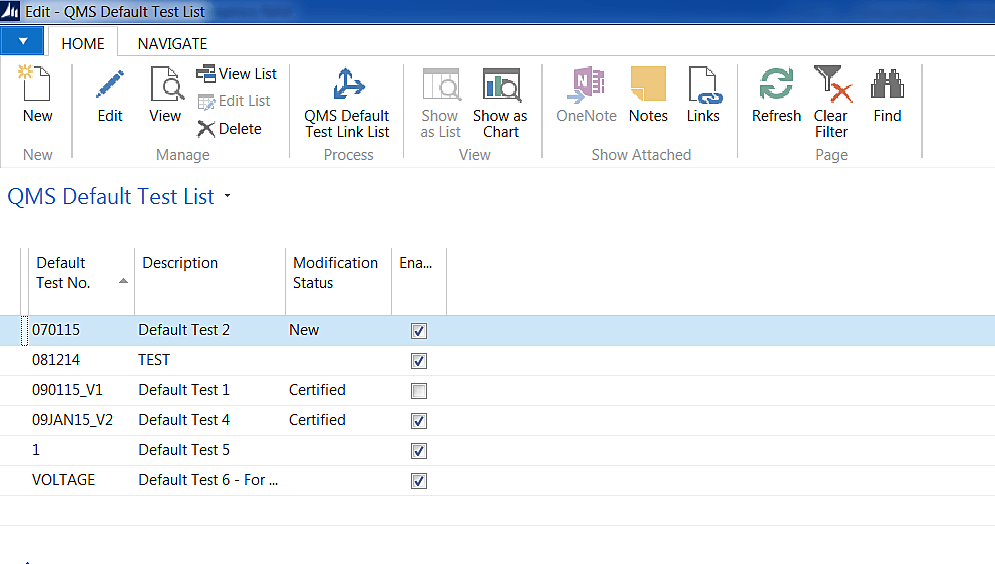
Task: Open the blue application menu dropdown
Action: click(23, 42)
